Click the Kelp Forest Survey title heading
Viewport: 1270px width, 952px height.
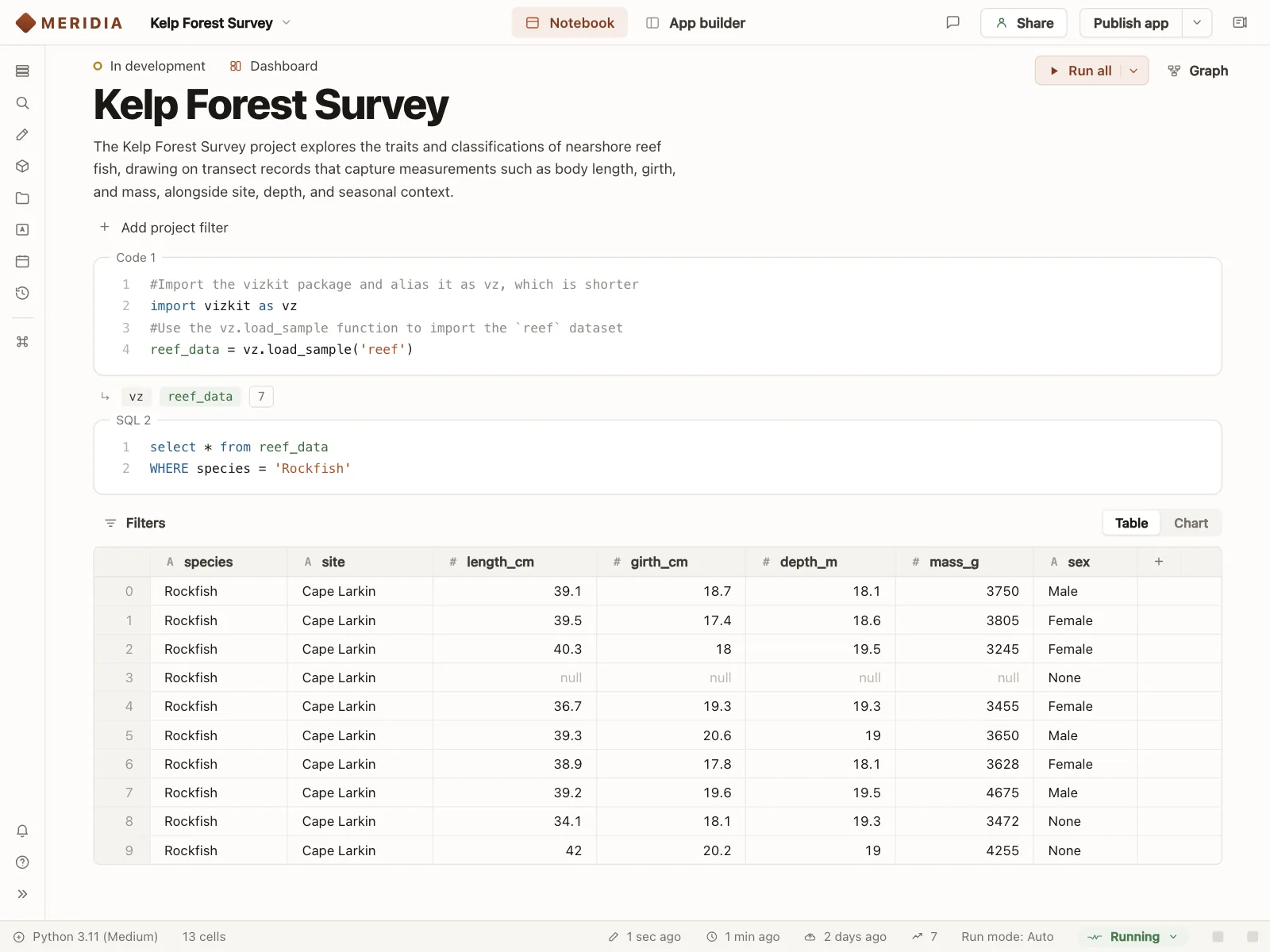click(271, 105)
